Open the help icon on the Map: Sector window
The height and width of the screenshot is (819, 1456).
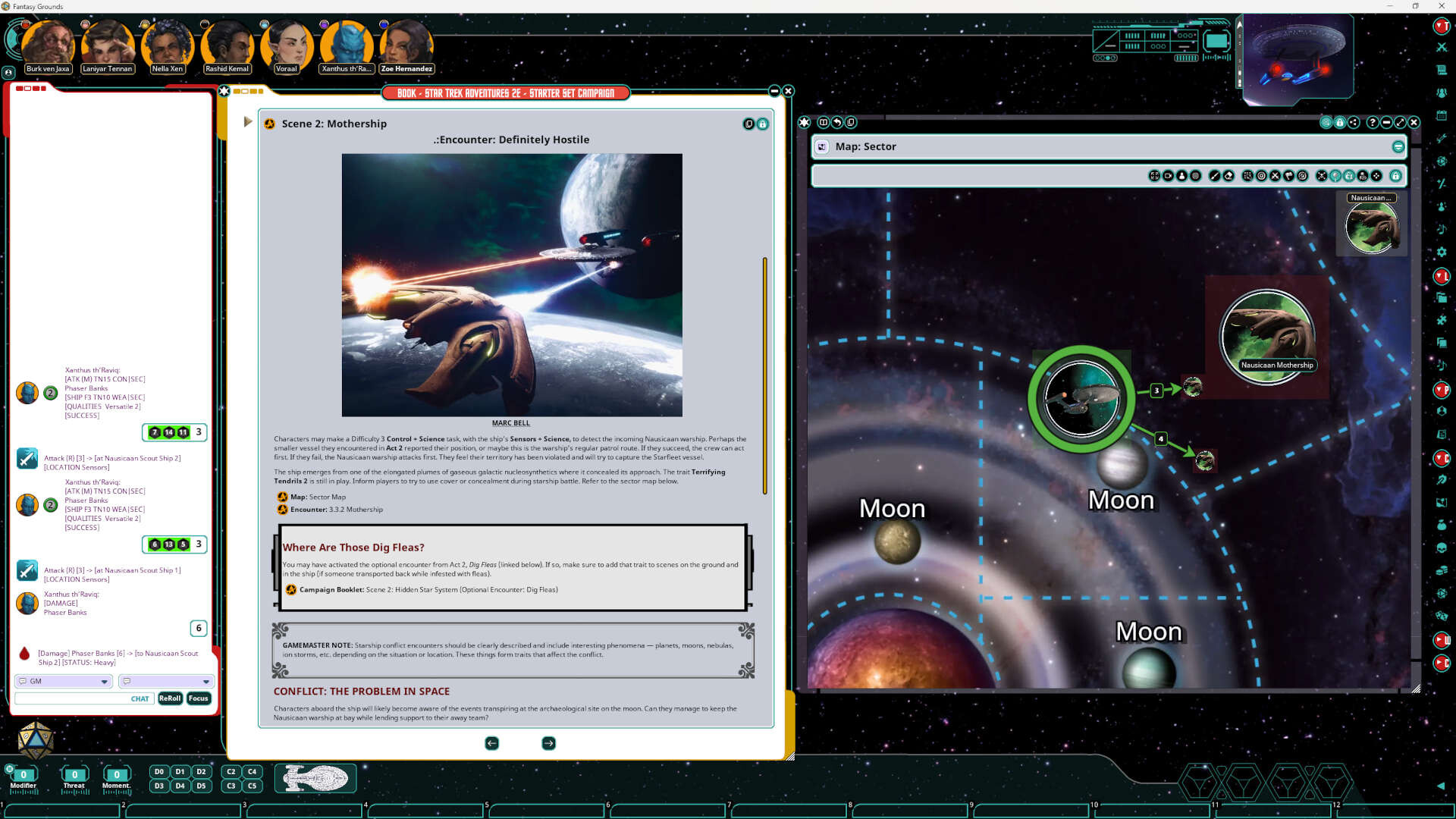(1373, 122)
